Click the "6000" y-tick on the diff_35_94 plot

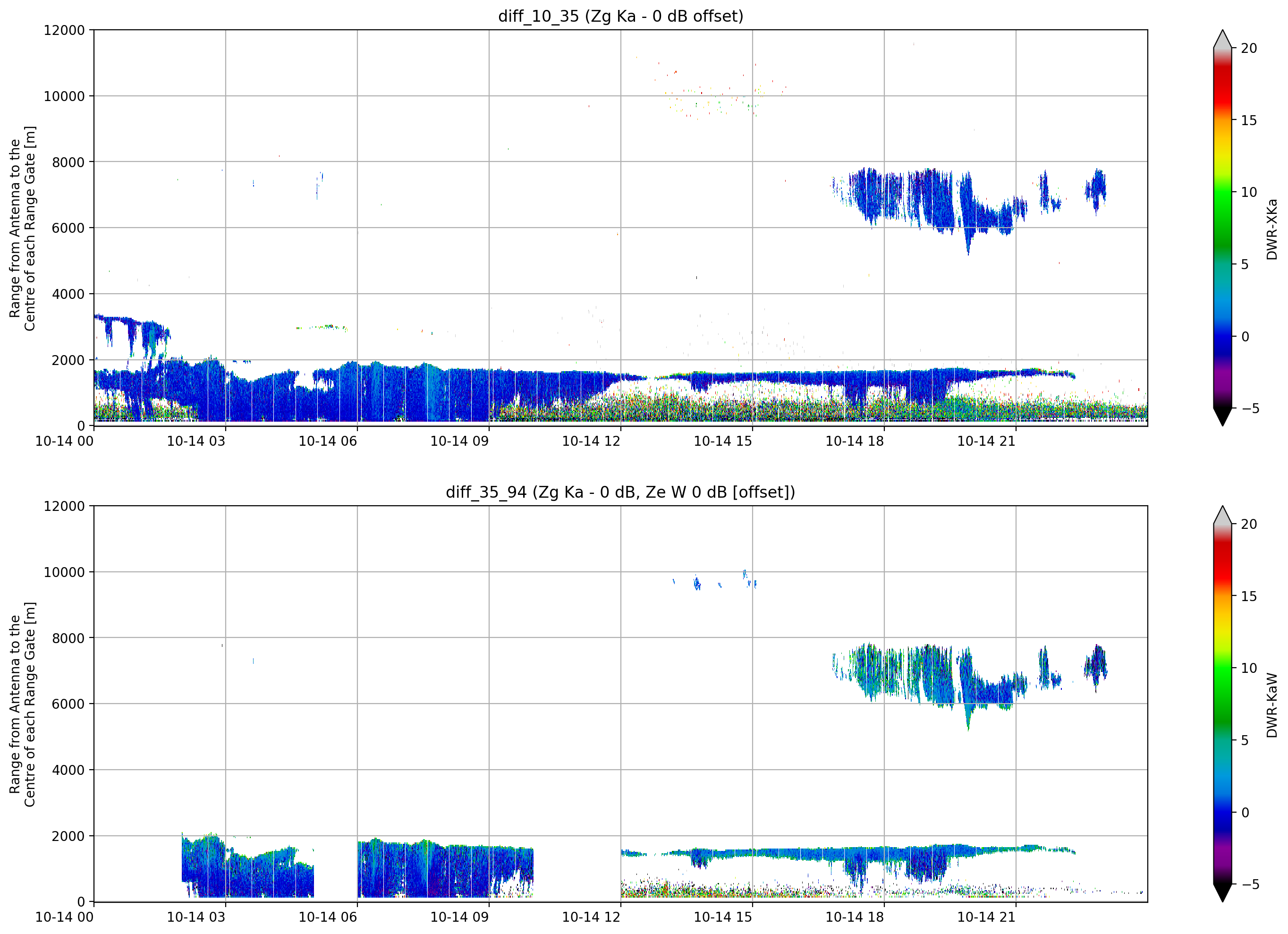[x=68, y=705]
